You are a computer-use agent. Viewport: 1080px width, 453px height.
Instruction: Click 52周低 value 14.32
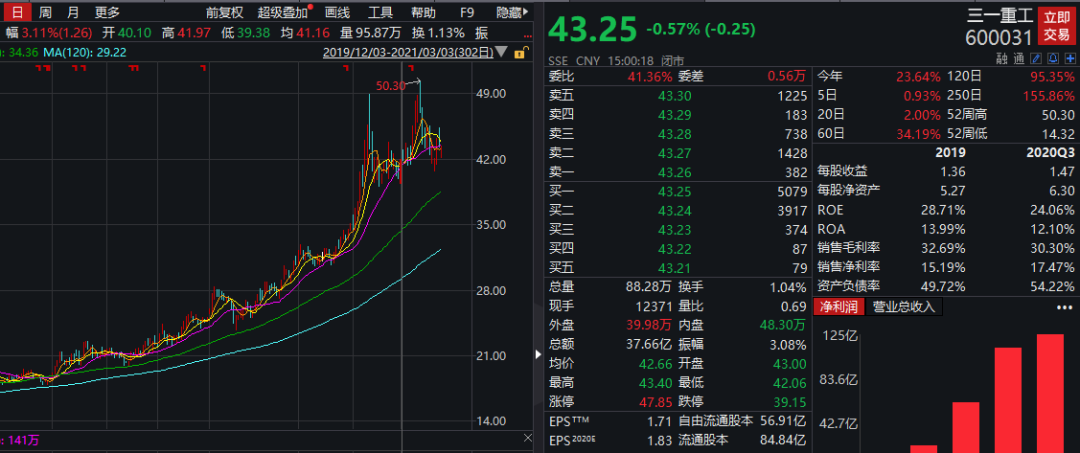pos(1059,134)
